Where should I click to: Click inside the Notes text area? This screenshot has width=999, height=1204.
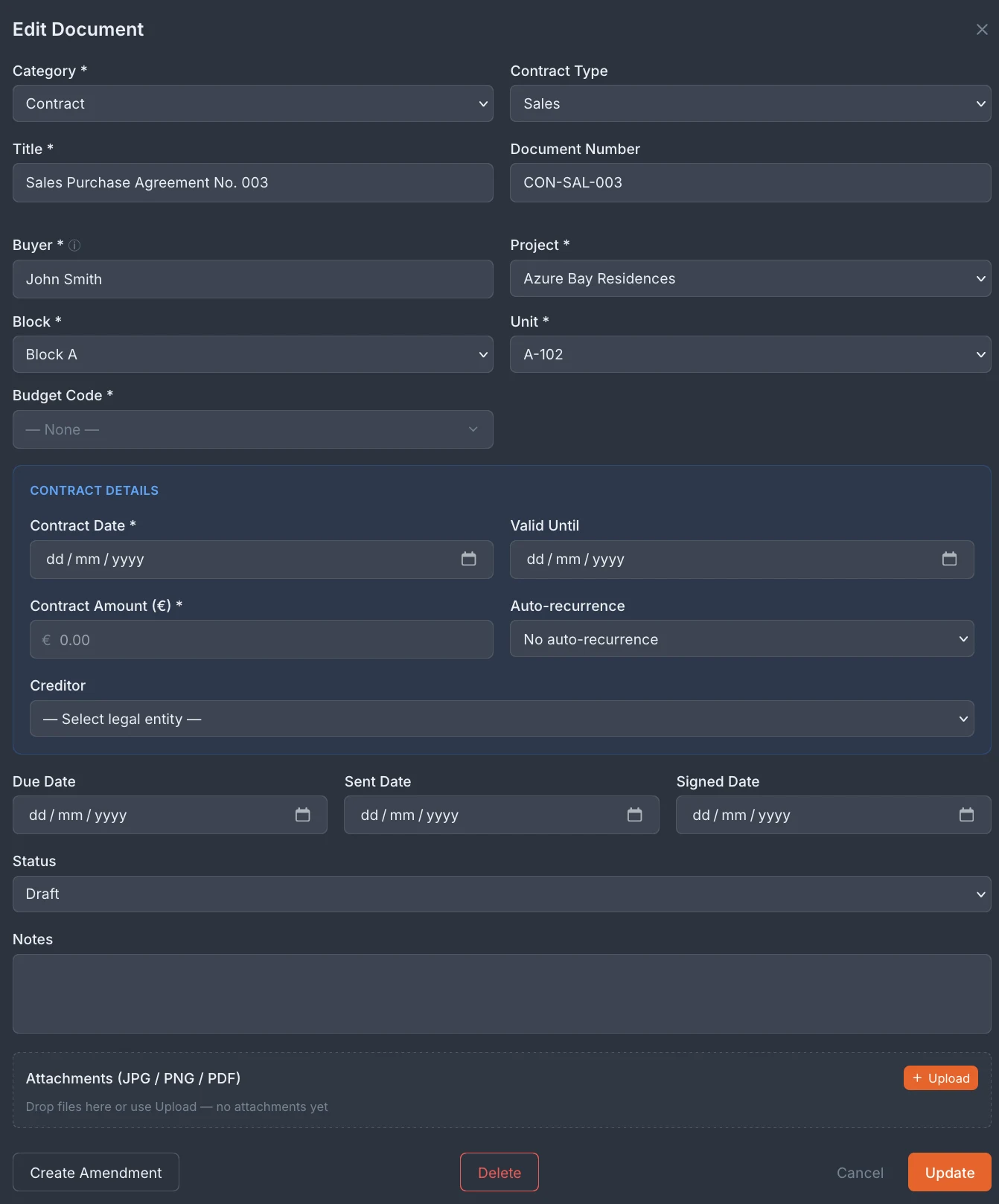coord(502,993)
